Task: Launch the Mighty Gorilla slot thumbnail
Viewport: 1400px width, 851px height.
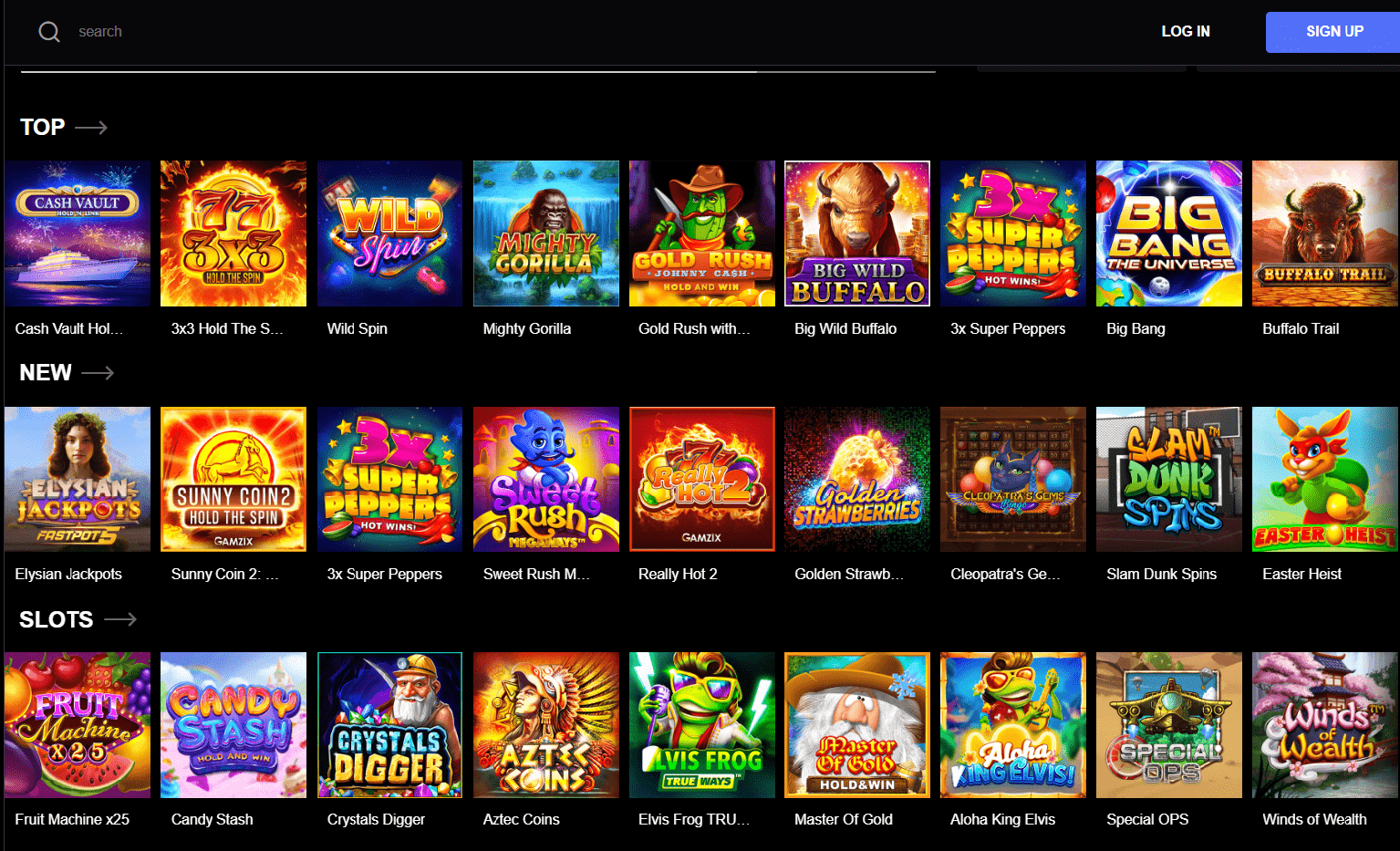Action: click(546, 234)
